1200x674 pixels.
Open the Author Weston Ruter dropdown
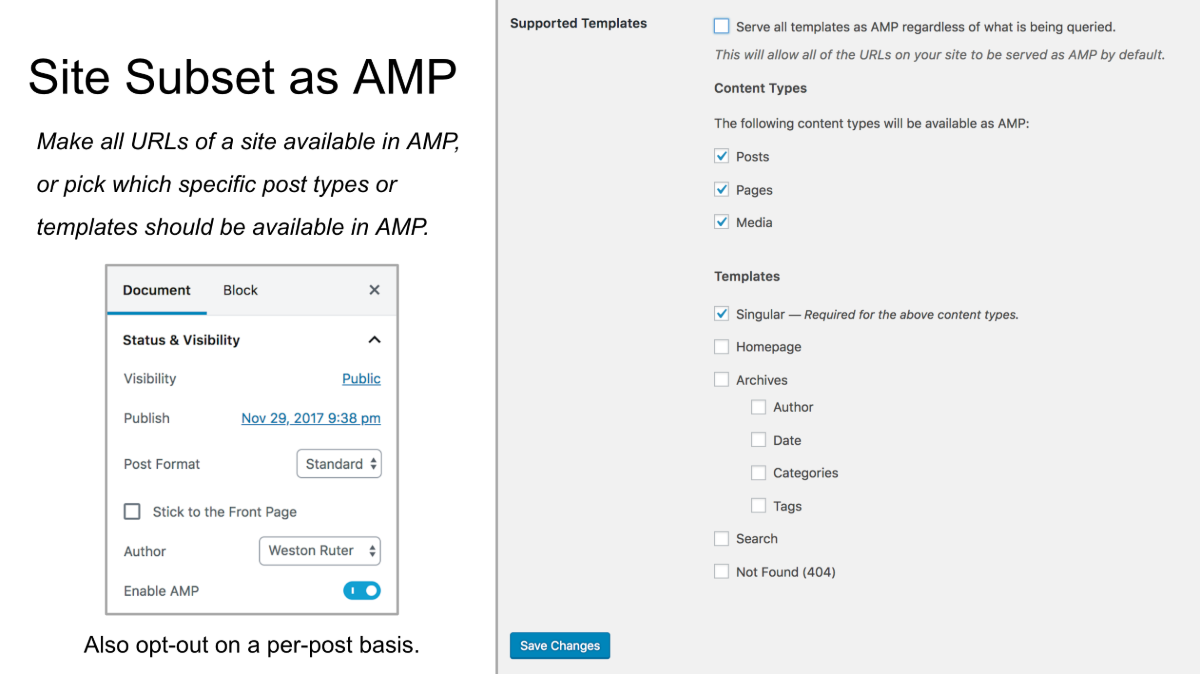point(320,551)
